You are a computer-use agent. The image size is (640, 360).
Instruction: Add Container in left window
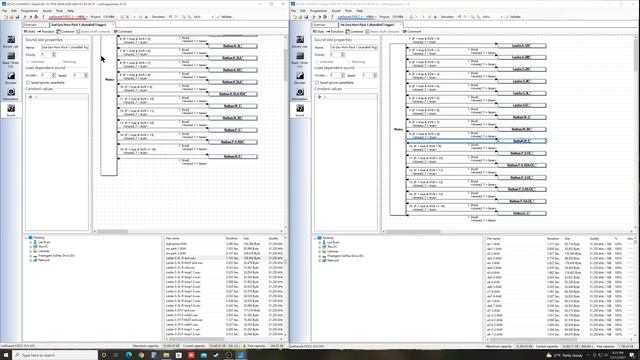tap(65, 31)
